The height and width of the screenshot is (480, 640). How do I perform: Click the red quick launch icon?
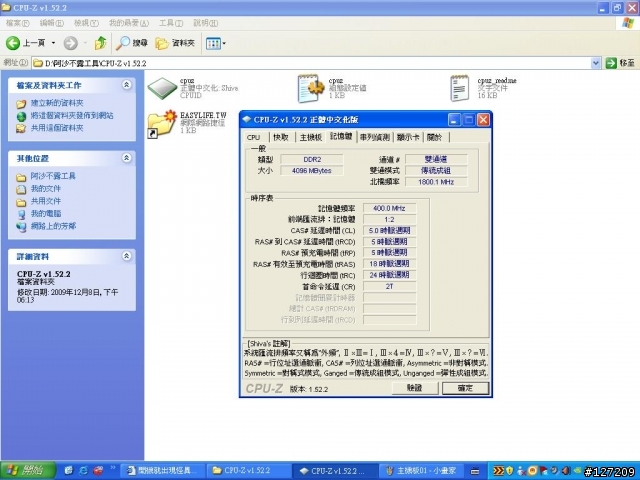pos(98,471)
